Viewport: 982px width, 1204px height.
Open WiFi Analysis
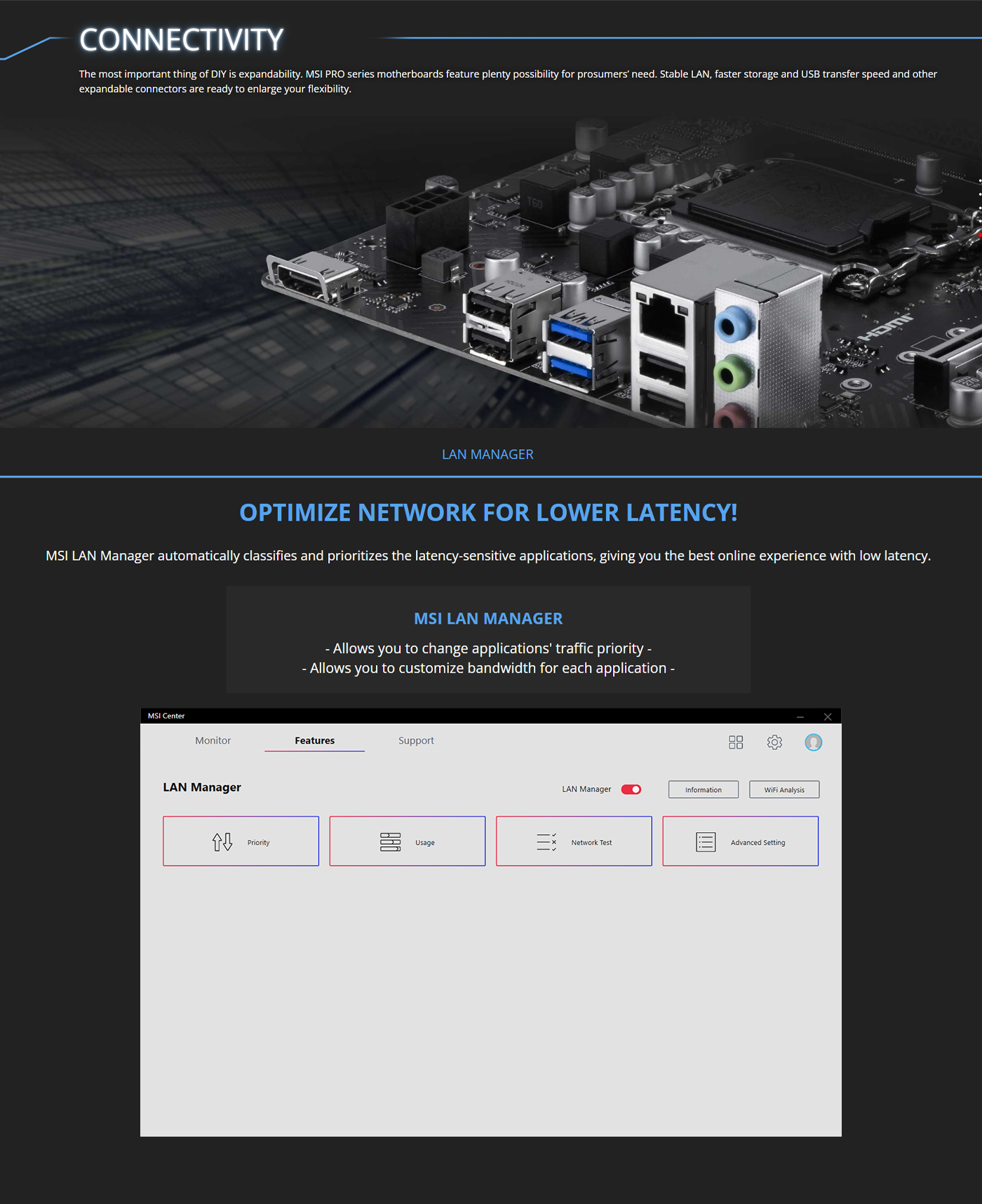[x=784, y=789]
